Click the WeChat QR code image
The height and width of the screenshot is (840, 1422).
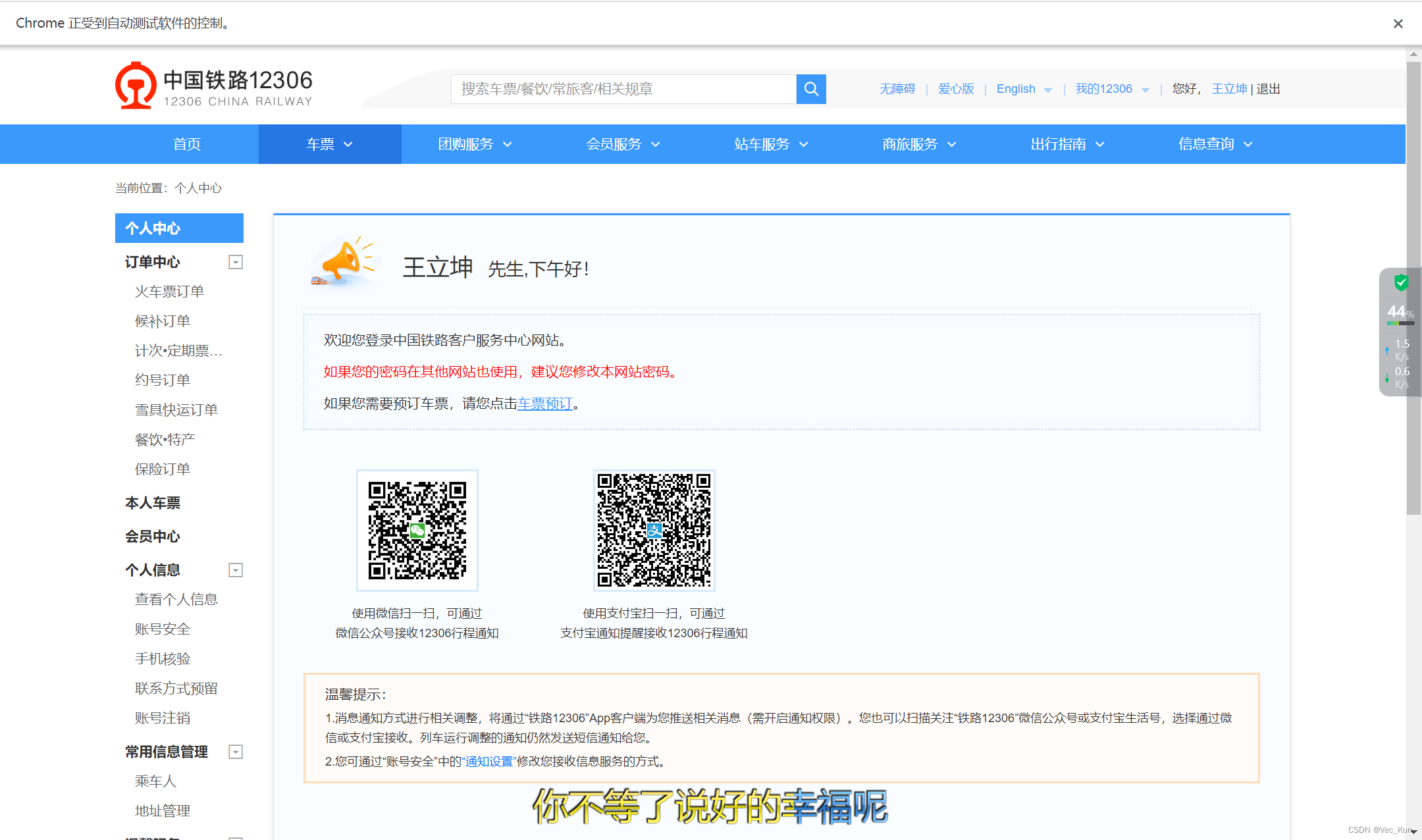(417, 530)
